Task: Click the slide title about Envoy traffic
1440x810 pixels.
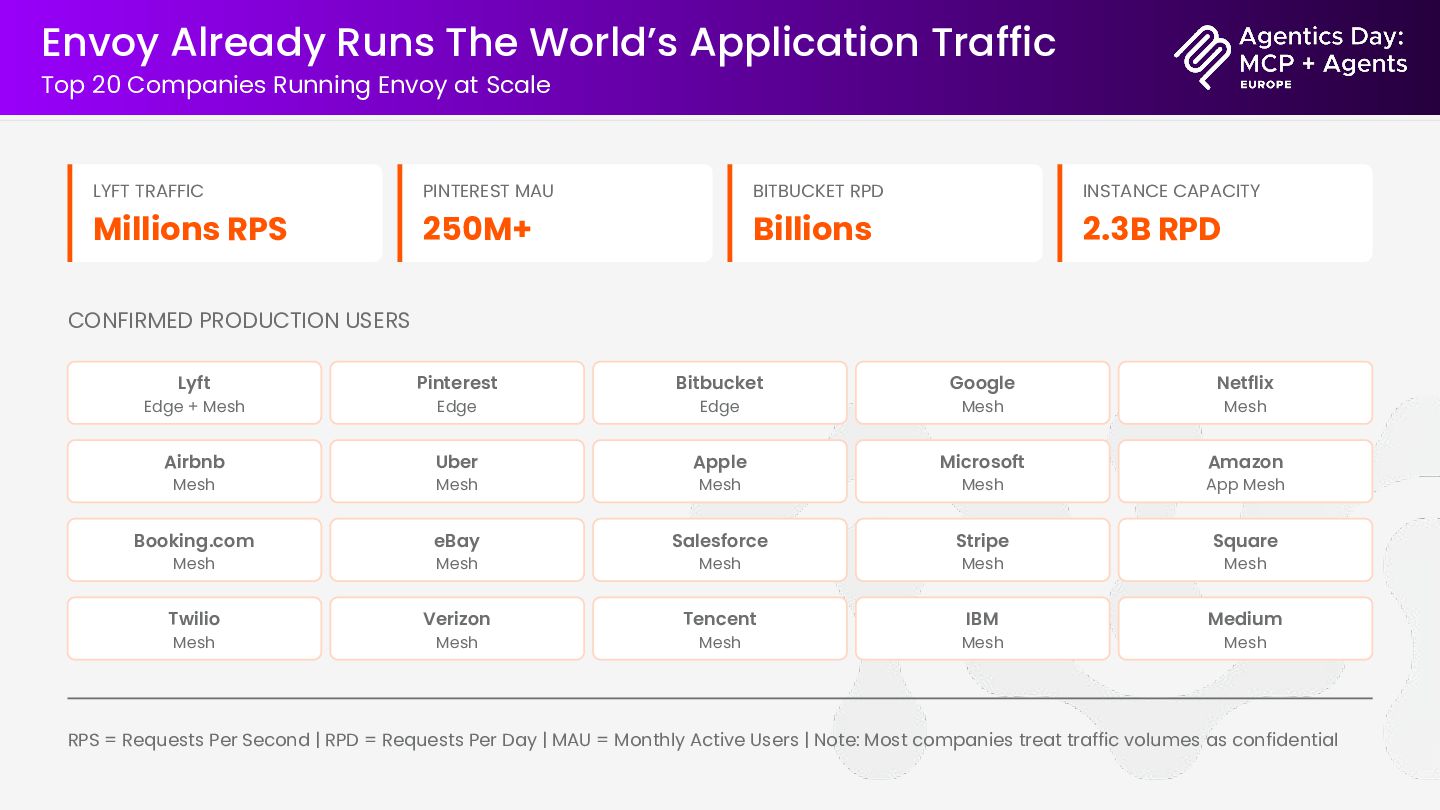Action: pyautogui.click(x=549, y=42)
